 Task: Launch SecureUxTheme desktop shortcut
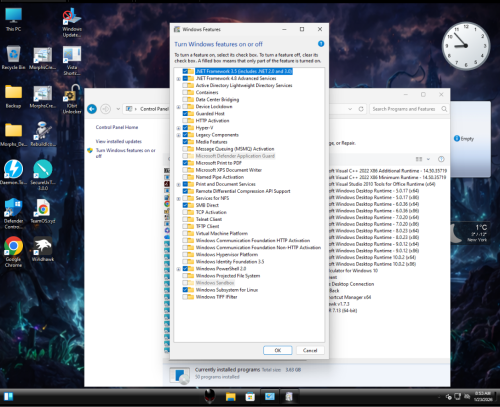pos(43,175)
